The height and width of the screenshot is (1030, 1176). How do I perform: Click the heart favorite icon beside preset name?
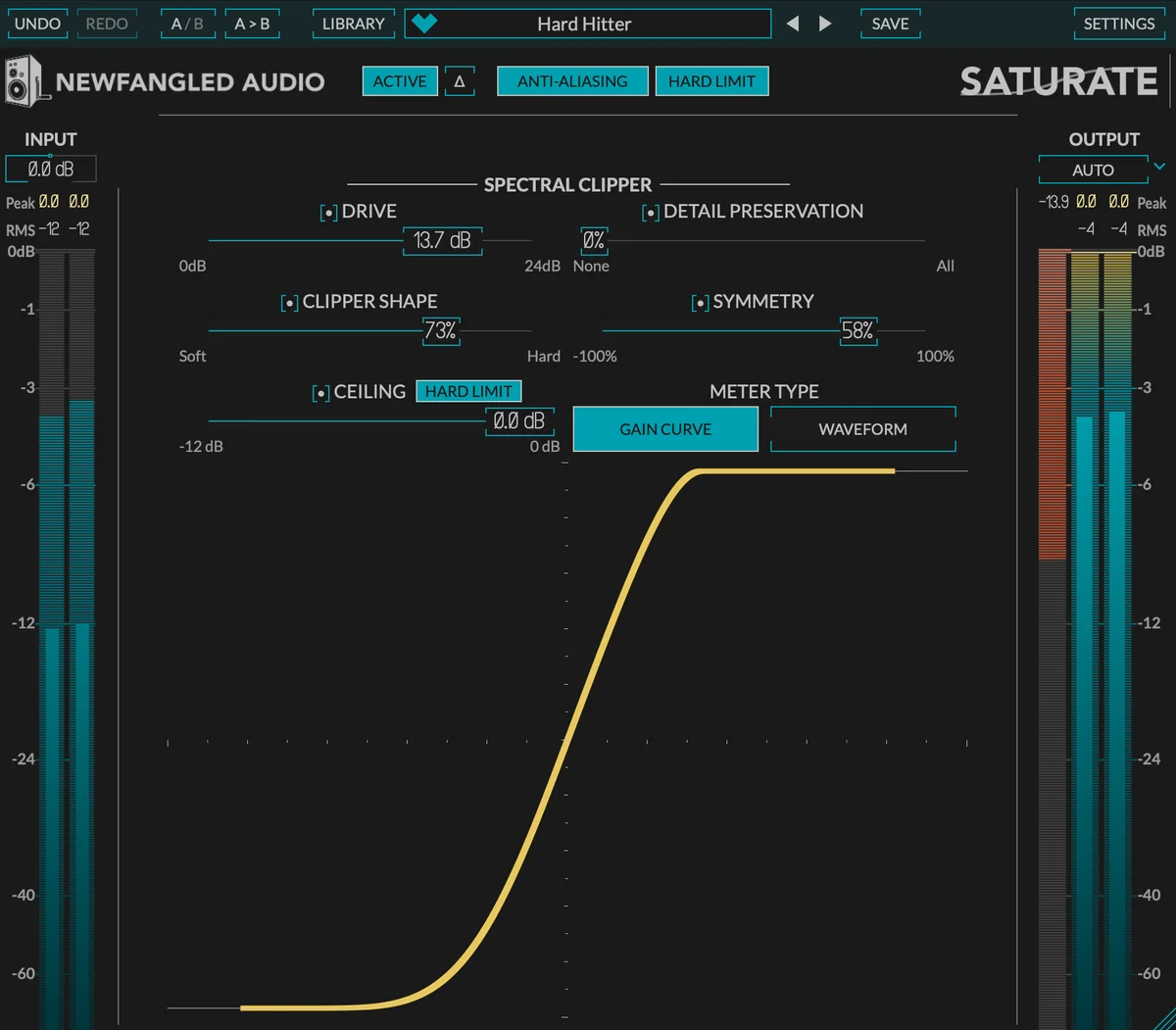[424, 24]
